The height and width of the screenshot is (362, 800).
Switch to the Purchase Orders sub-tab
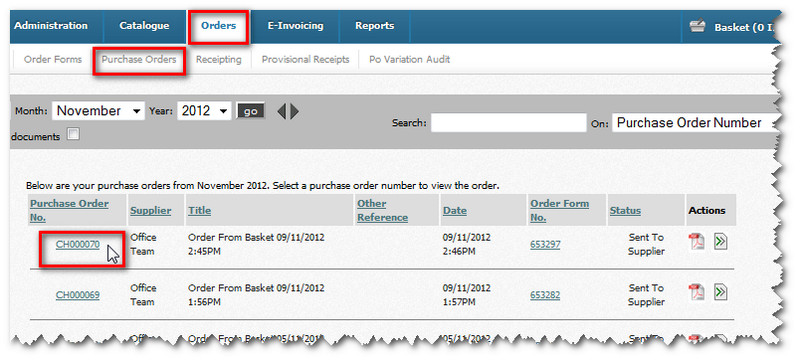139,60
